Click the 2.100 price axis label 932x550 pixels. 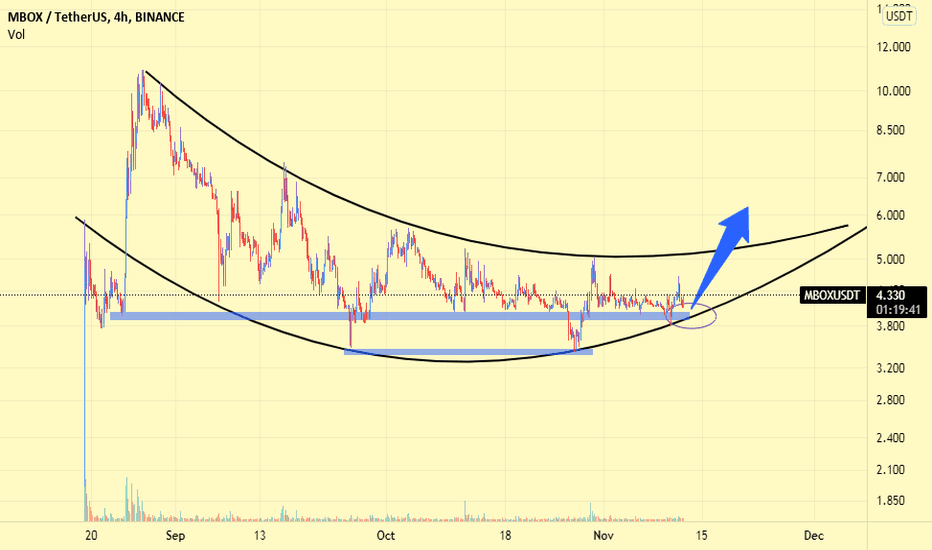point(890,470)
